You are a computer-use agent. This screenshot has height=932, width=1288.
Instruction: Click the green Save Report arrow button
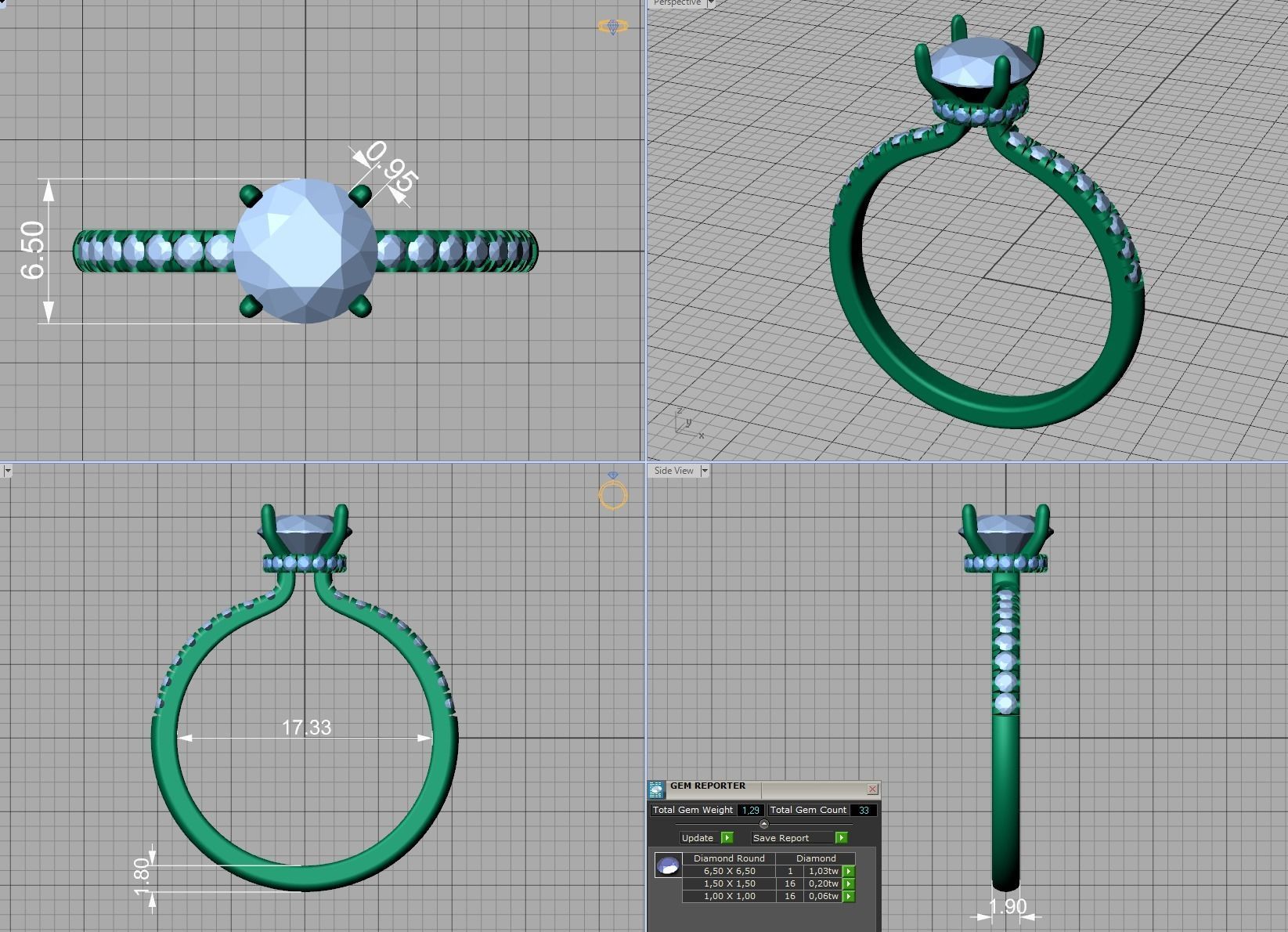(x=842, y=838)
